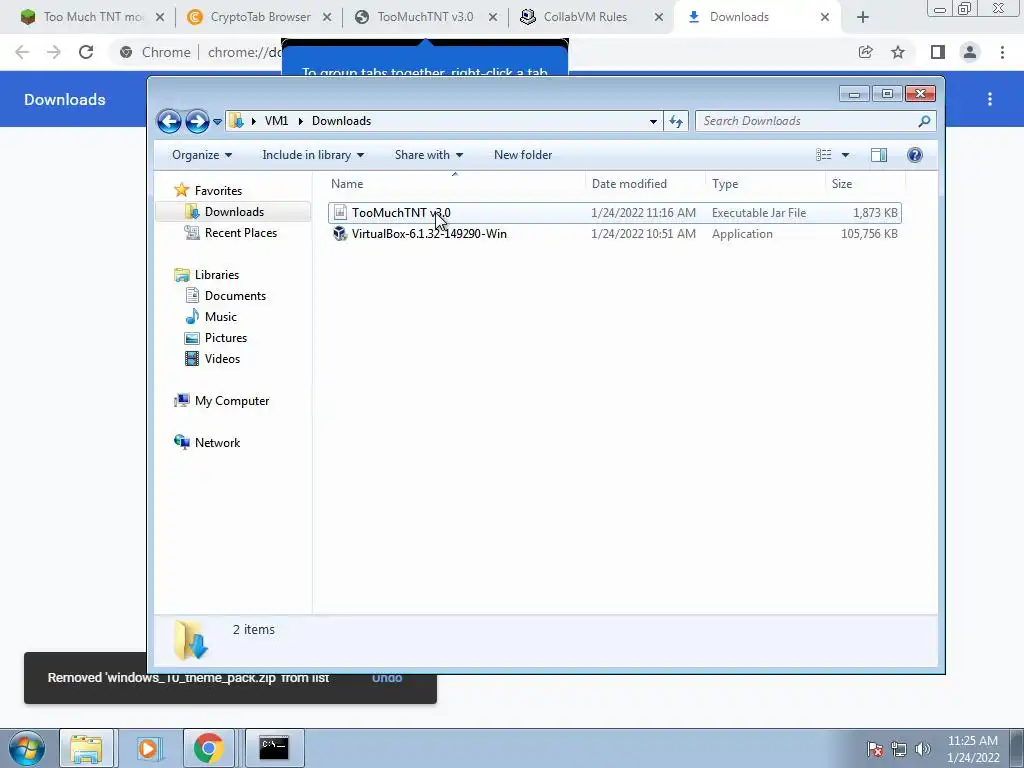Click the network tray icon
Screen dimensions: 1024x768
(x=899, y=749)
